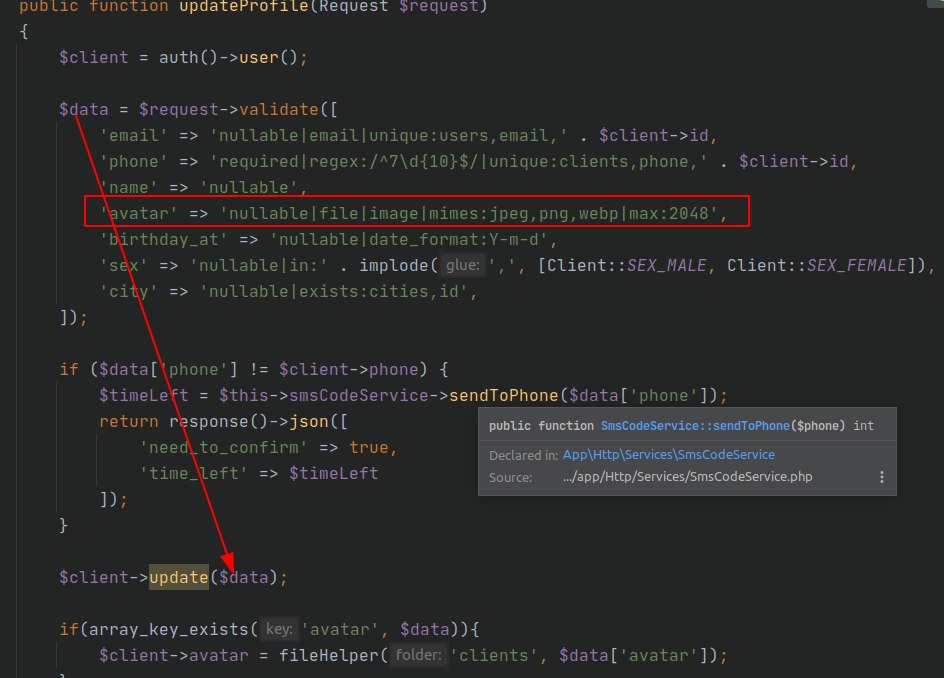The height and width of the screenshot is (678, 944).
Task: Click the validate method call
Action: click(x=279, y=110)
